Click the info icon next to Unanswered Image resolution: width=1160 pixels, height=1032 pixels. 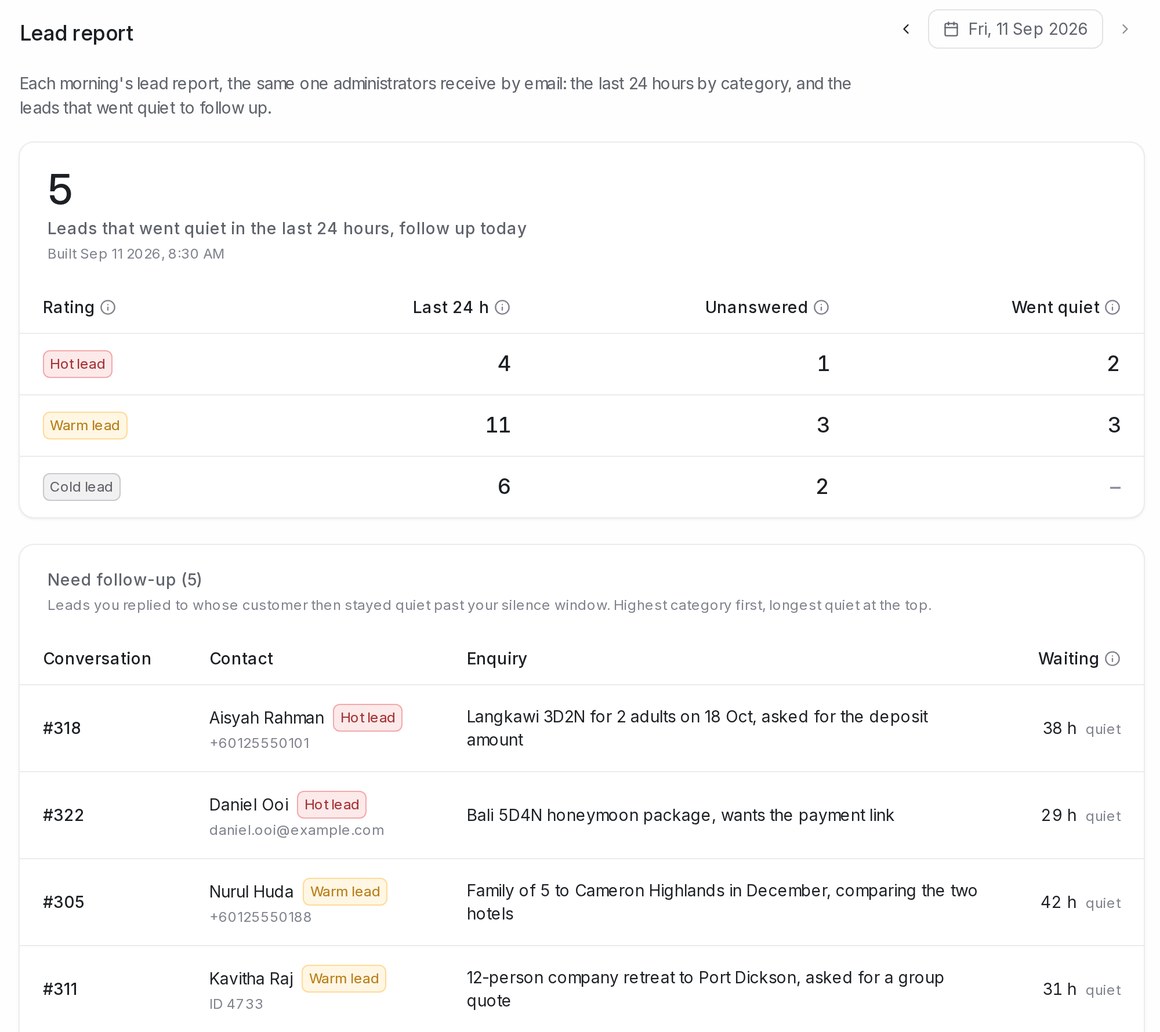pyautogui.click(x=821, y=307)
